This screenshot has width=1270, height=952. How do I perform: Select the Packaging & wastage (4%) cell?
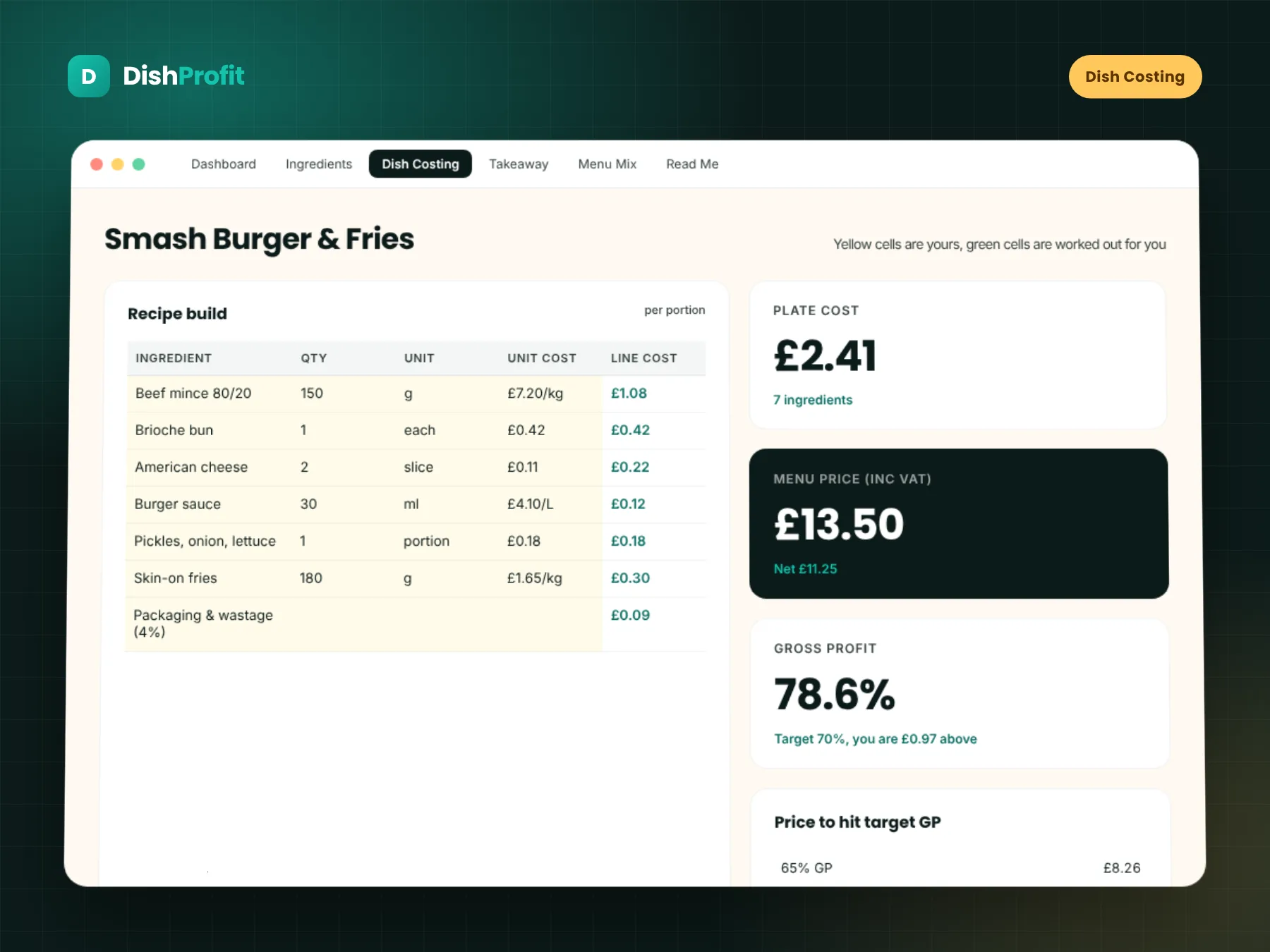[203, 623]
